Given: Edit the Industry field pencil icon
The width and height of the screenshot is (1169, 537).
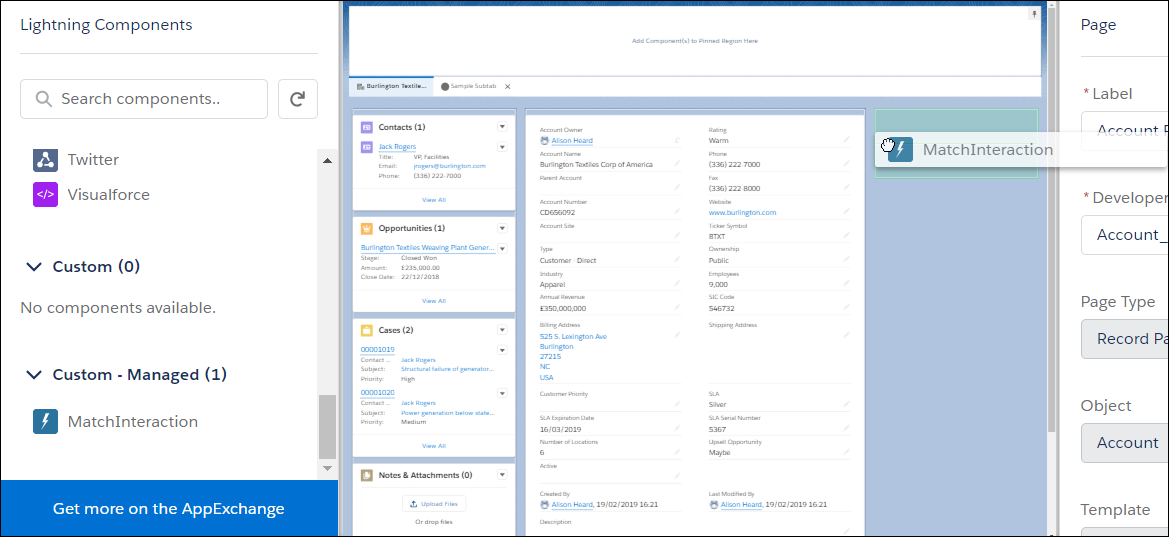Looking at the screenshot, I should tap(677, 283).
